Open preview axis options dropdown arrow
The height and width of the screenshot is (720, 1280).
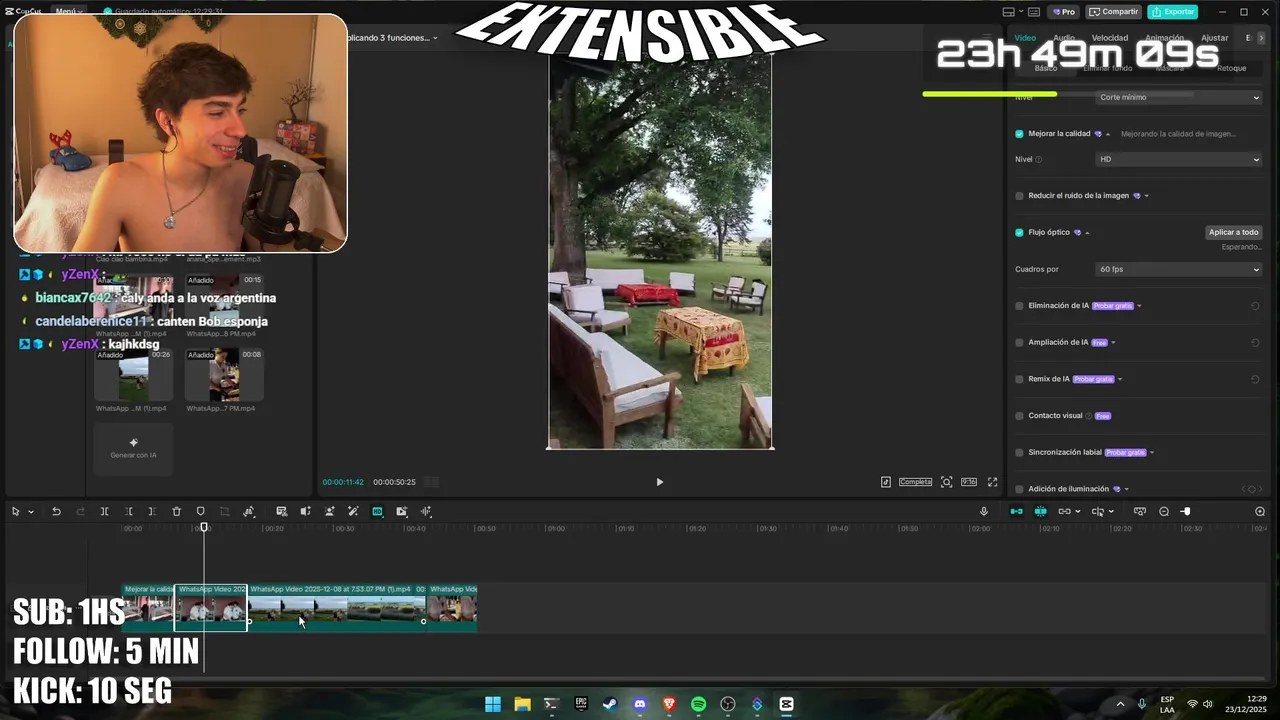[x=1111, y=512]
